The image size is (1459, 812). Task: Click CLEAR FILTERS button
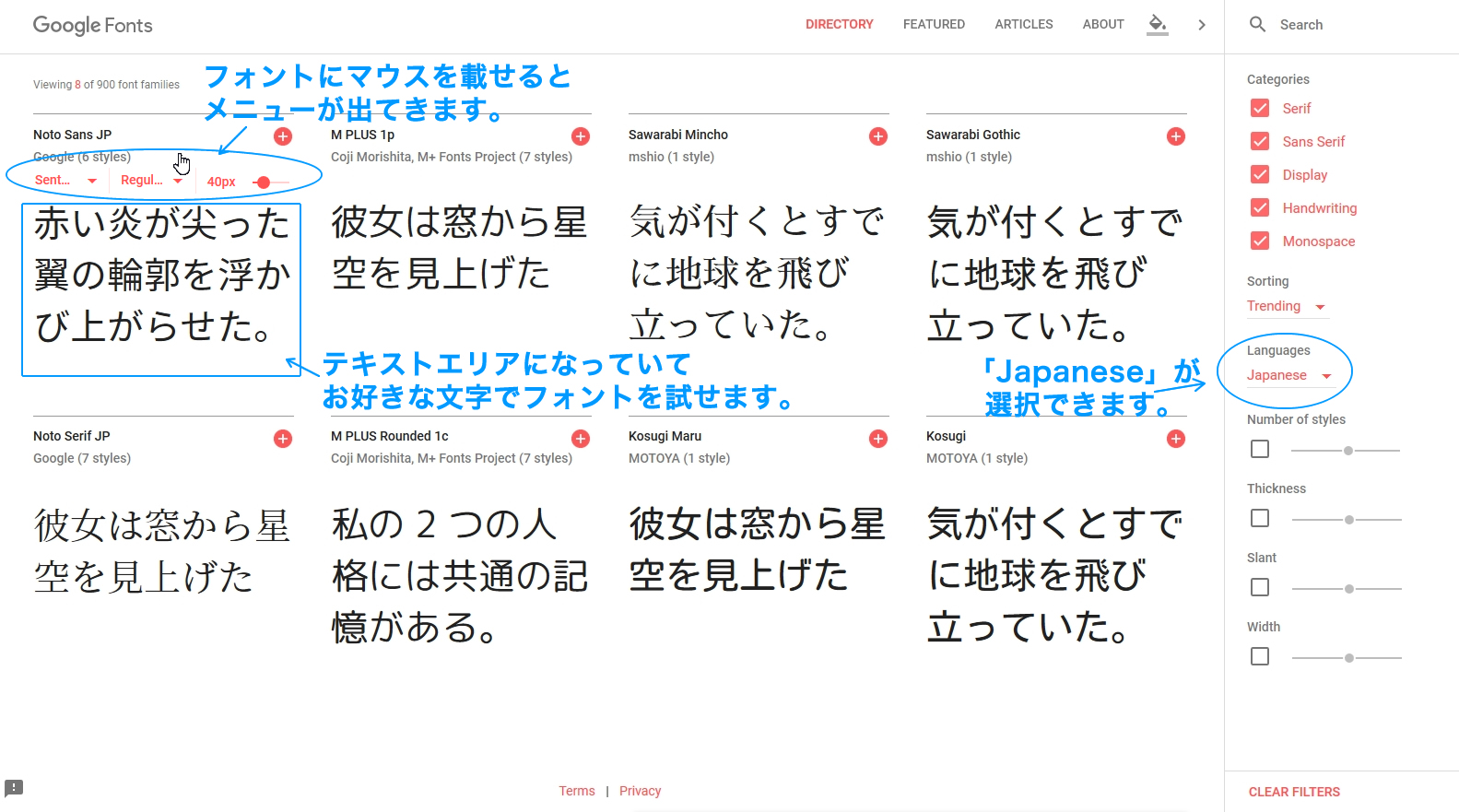1294,792
